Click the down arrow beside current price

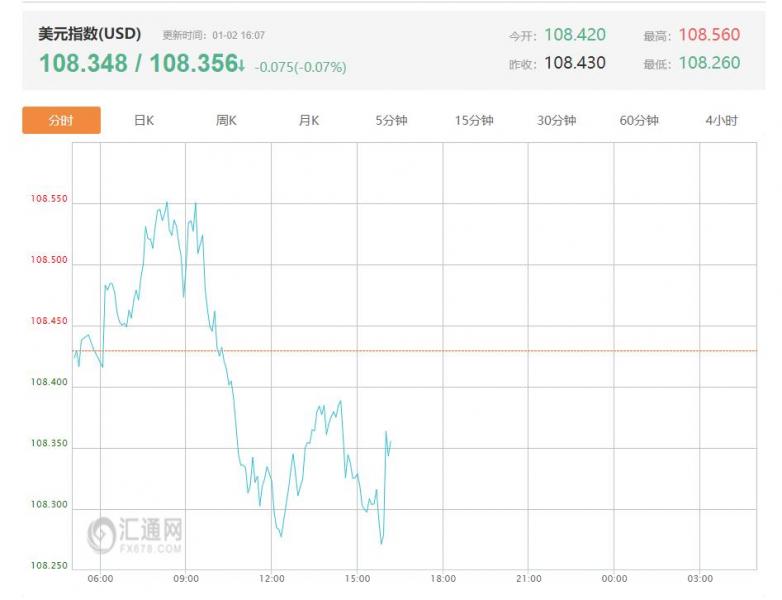pos(241,65)
